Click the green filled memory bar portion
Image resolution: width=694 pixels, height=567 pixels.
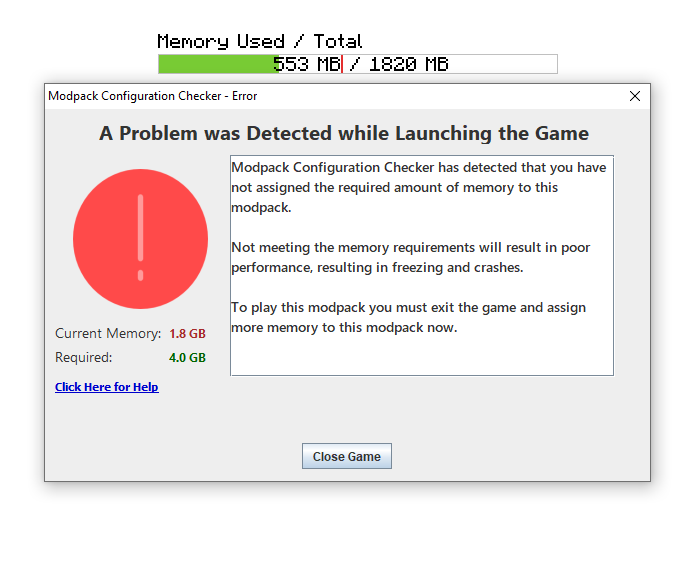(215, 65)
